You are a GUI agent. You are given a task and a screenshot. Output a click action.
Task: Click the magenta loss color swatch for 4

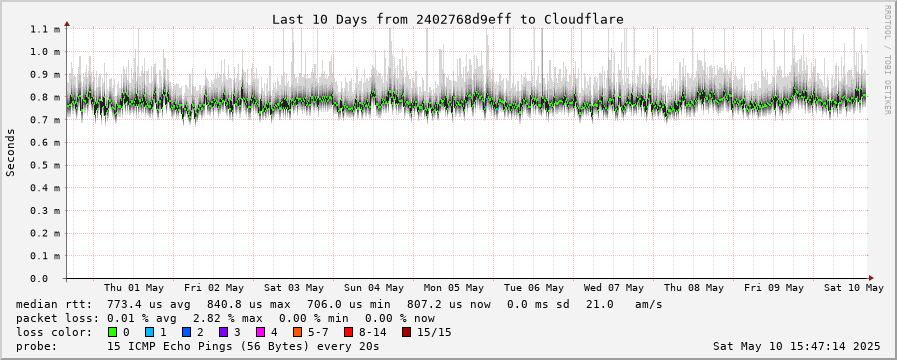(x=260, y=332)
